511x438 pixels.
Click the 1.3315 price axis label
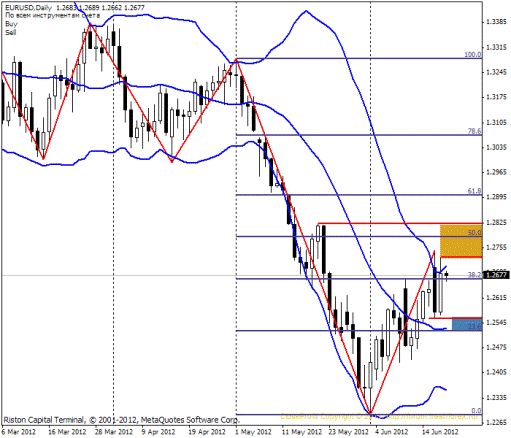coord(496,48)
